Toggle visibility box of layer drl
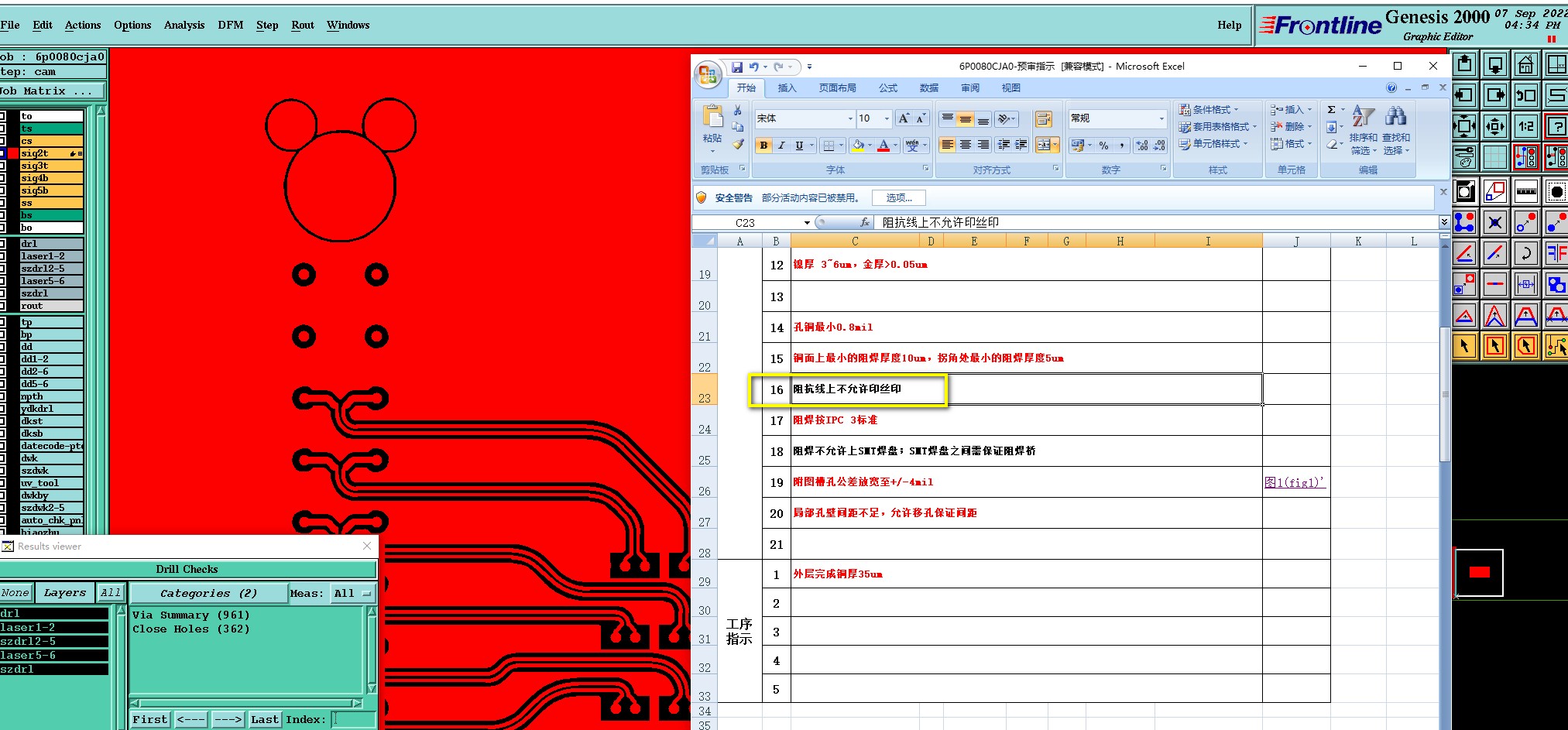Image resolution: width=1568 pixels, height=730 pixels. click(x=2, y=244)
